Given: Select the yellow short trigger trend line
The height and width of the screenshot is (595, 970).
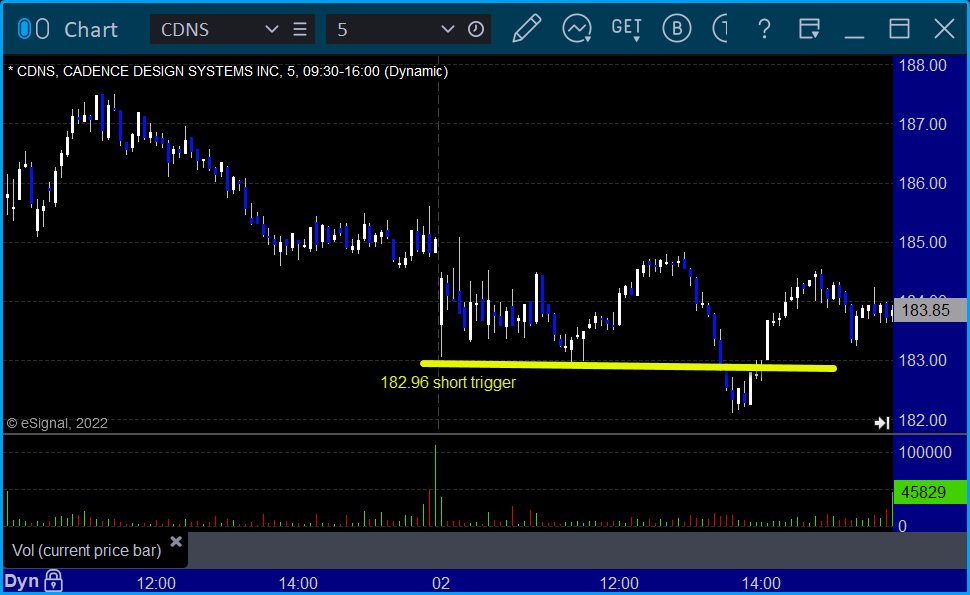Looking at the screenshot, I should 628,366.
